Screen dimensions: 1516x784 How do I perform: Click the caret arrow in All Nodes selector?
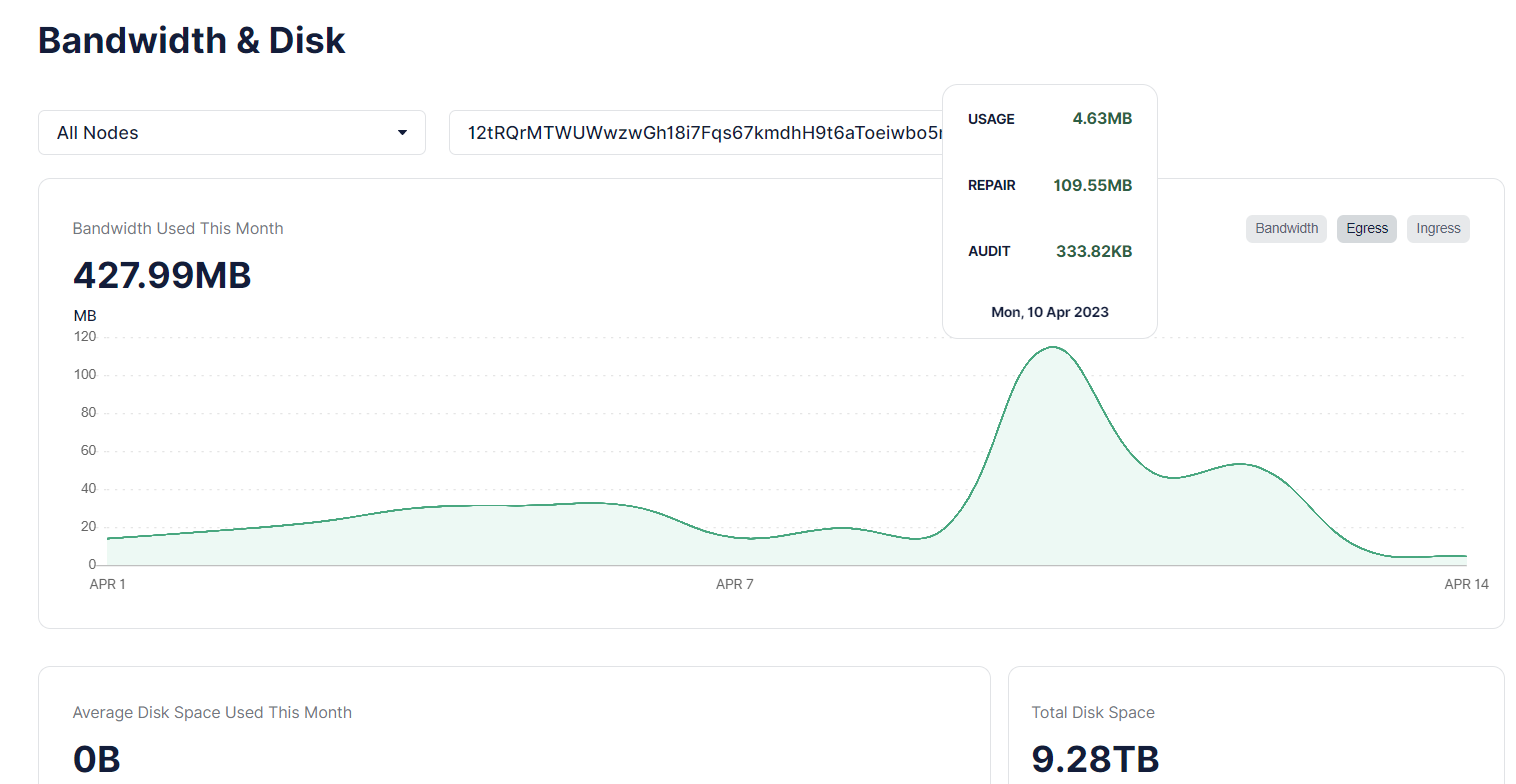402,133
